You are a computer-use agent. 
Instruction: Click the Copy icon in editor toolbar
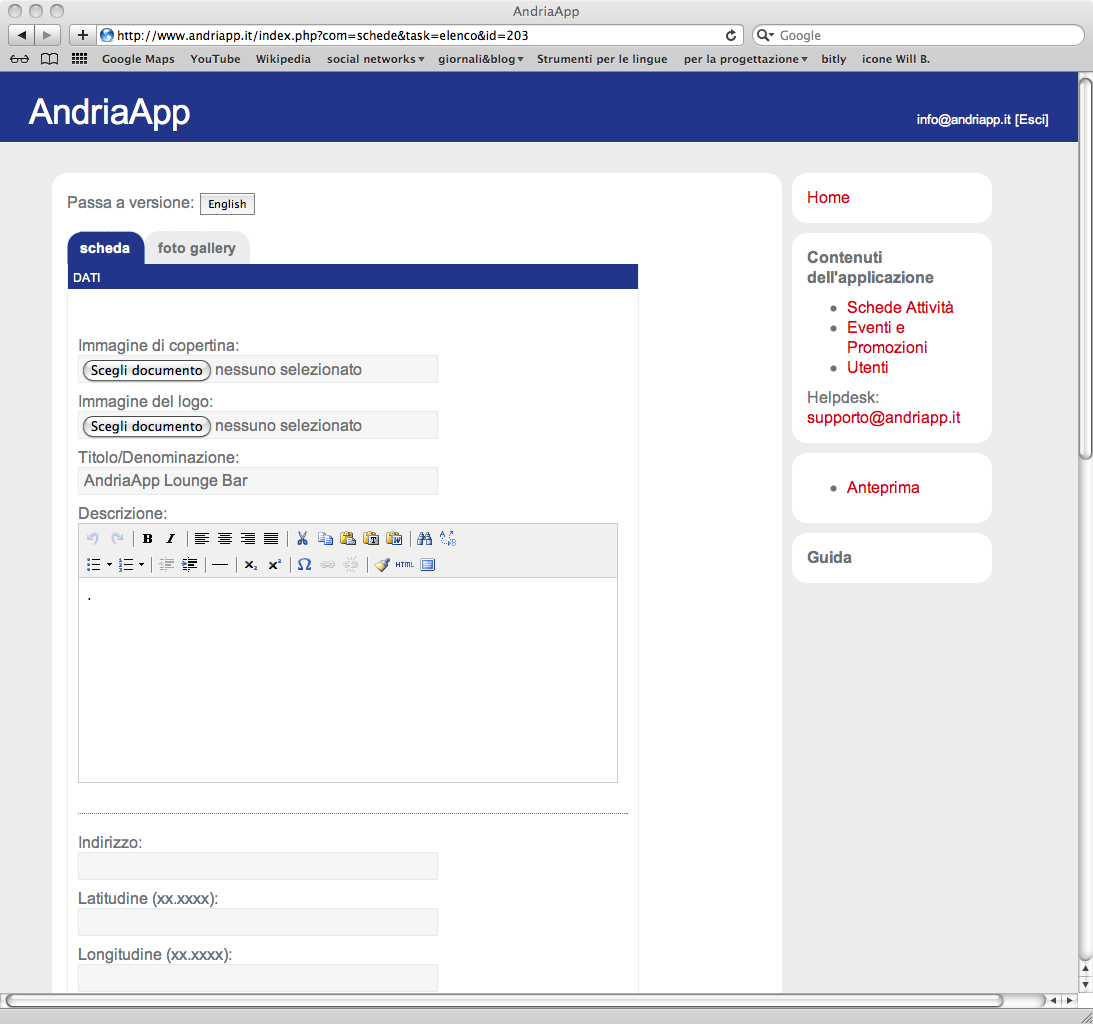[325, 538]
